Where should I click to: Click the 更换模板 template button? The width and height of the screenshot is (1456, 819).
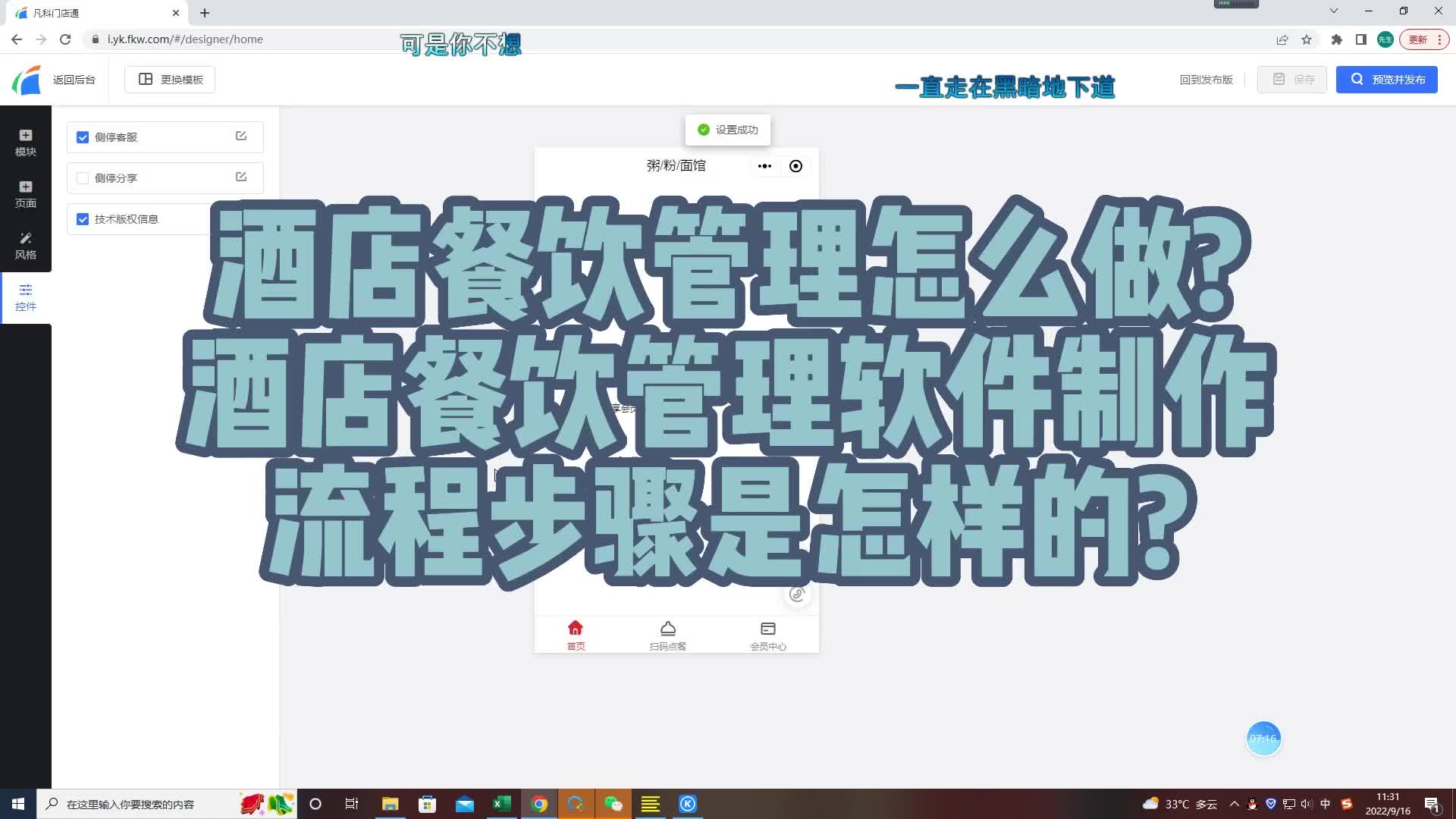coord(170,80)
